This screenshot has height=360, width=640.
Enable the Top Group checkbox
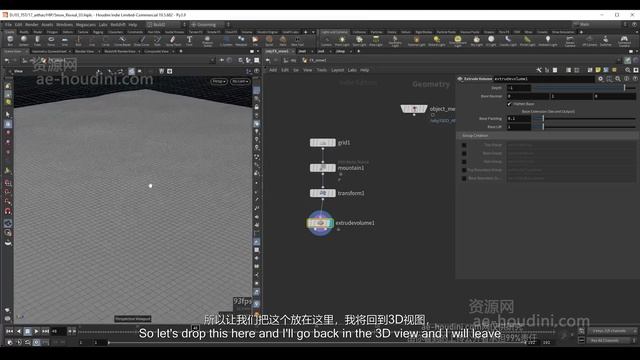(x=464, y=145)
